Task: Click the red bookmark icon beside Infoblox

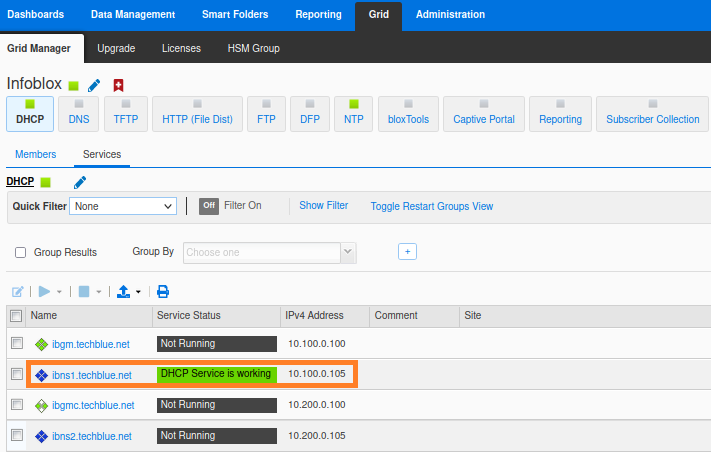Action: 118,86
